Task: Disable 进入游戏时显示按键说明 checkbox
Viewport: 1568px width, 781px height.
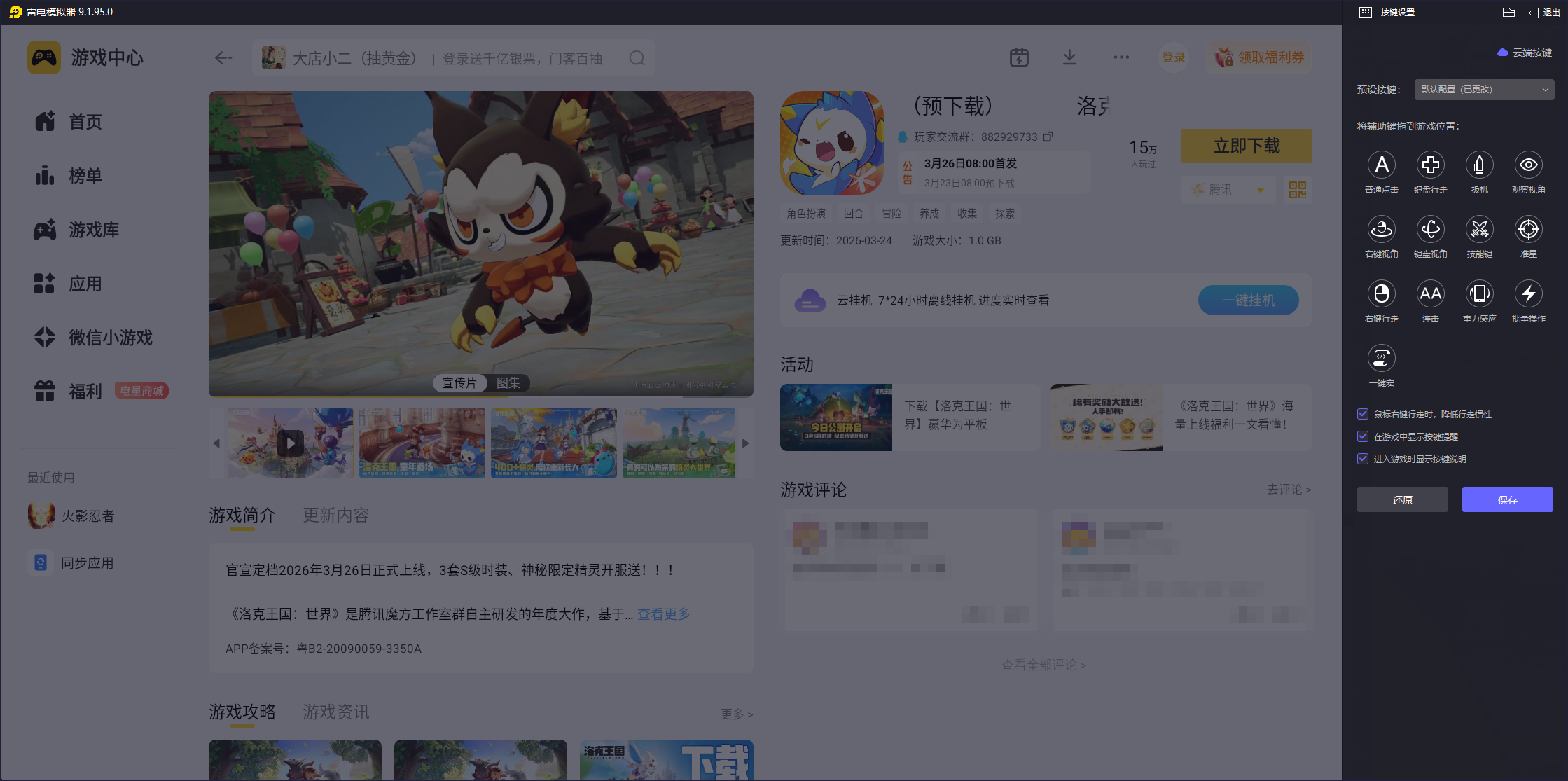Action: click(x=1363, y=459)
